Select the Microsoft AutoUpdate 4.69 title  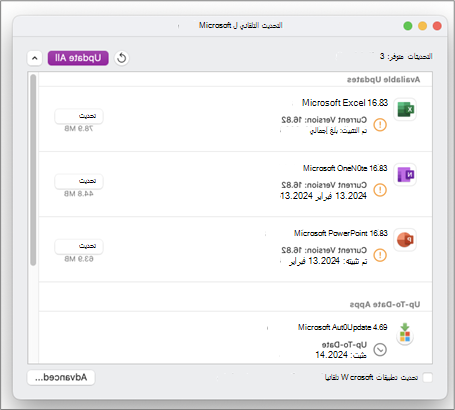tap(343, 327)
